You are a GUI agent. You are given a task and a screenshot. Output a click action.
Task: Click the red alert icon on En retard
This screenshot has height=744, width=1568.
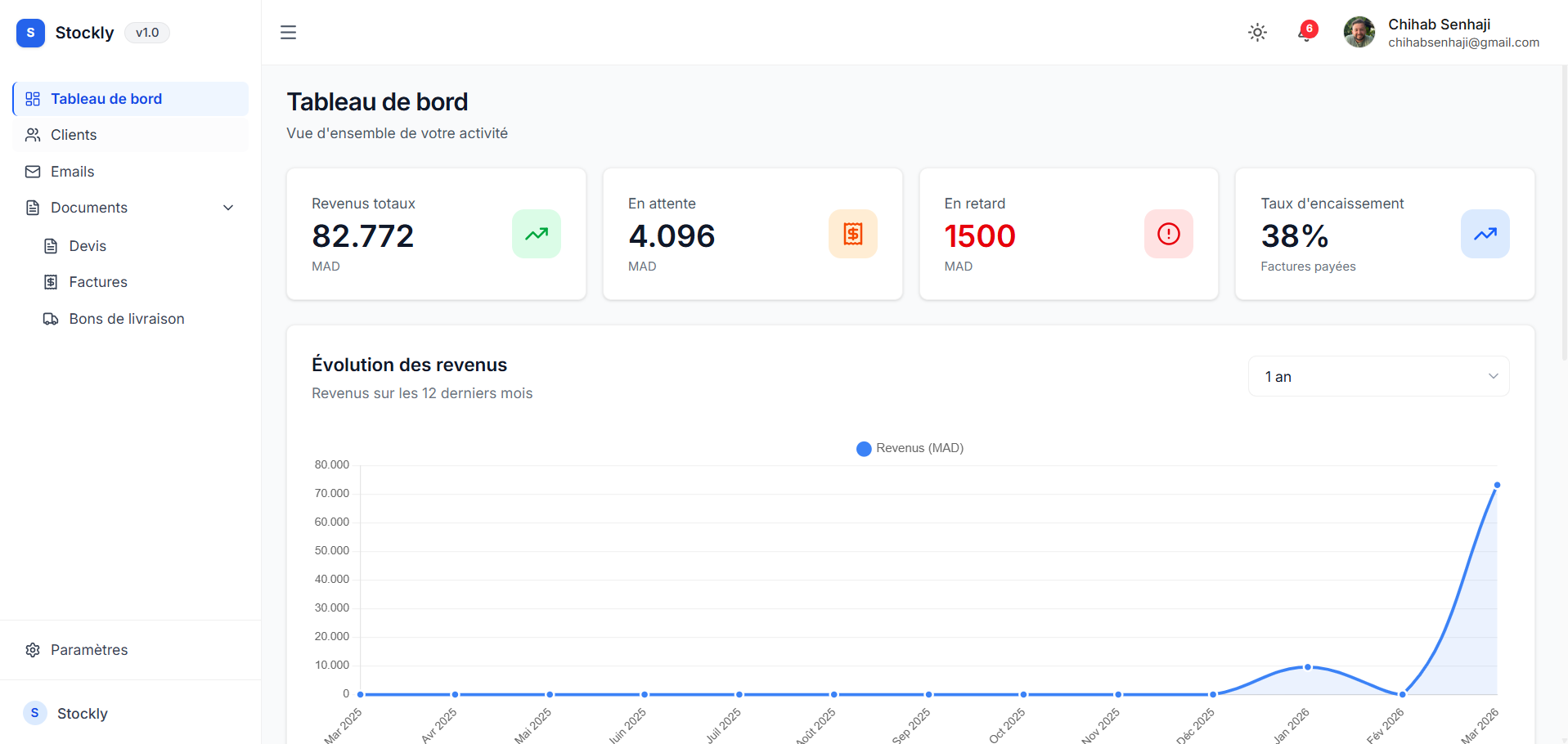1168,234
